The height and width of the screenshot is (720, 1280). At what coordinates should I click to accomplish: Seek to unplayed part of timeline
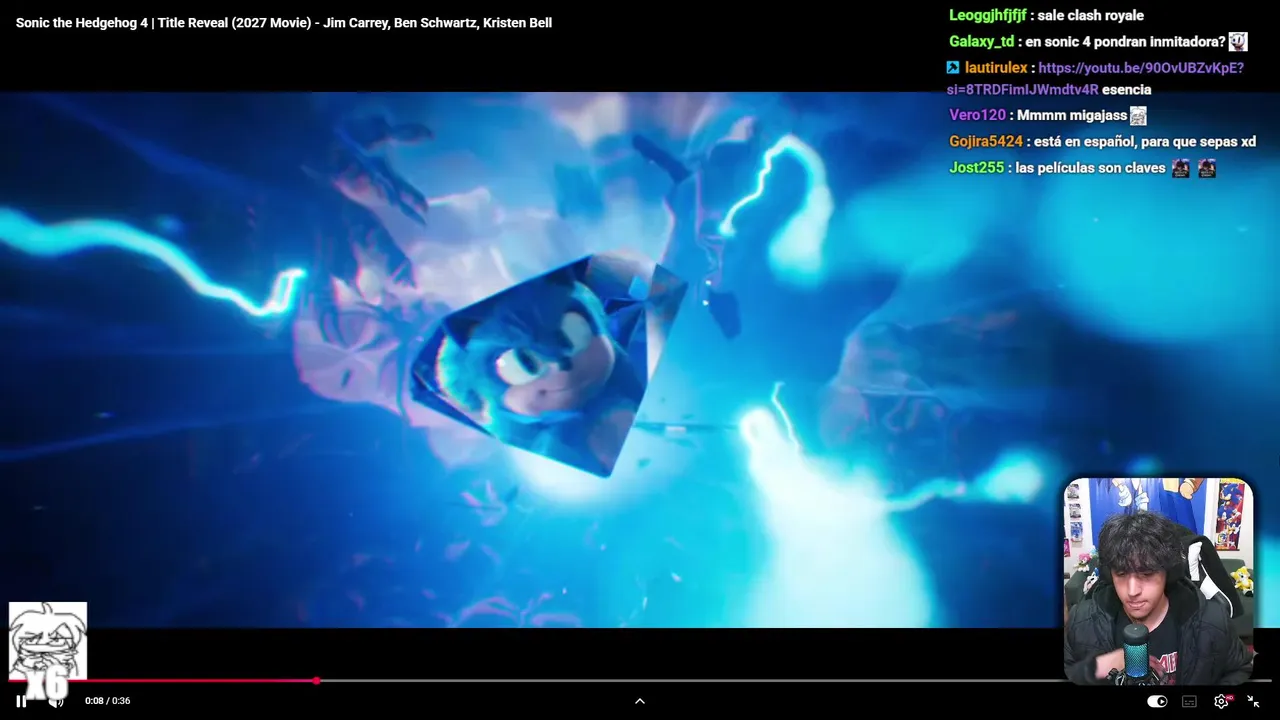click(x=690, y=680)
